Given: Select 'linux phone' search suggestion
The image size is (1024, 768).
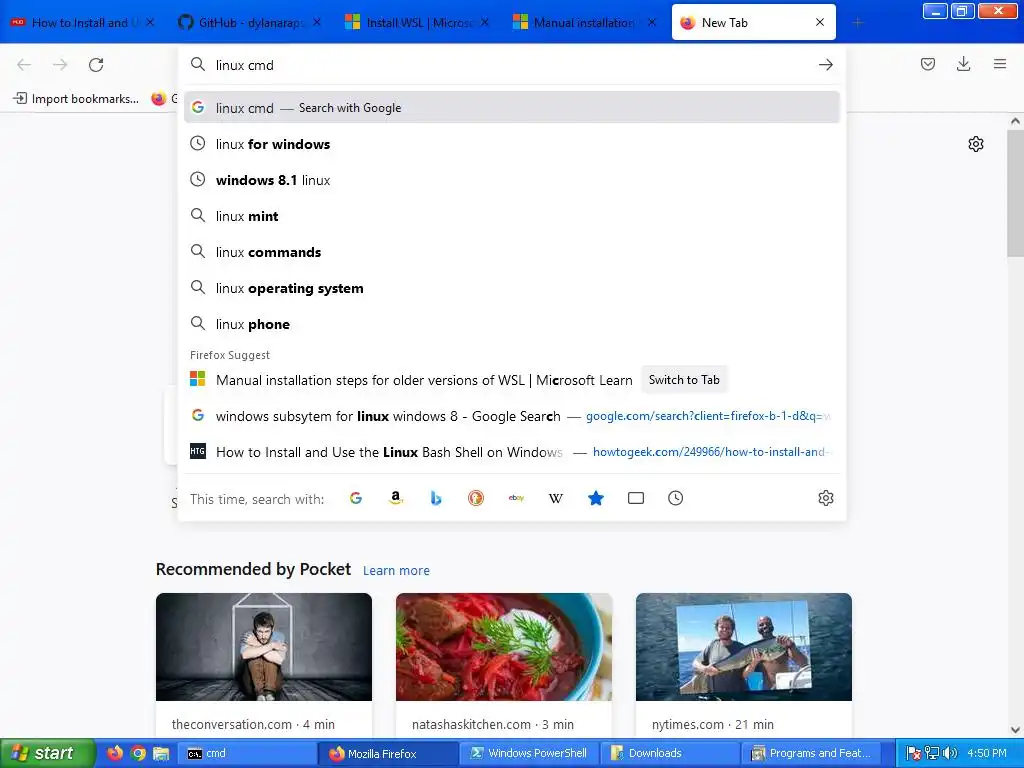Looking at the screenshot, I should click(x=511, y=324).
